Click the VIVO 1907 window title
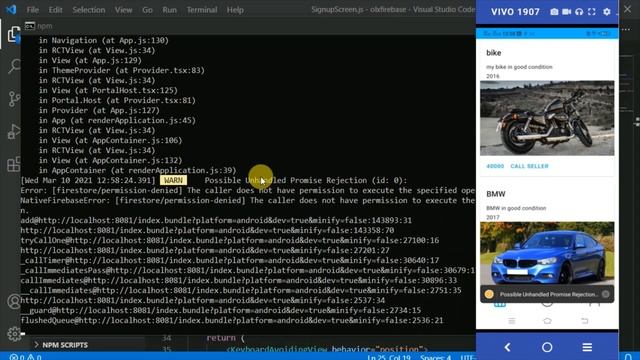The image size is (640, 360). 515,12
